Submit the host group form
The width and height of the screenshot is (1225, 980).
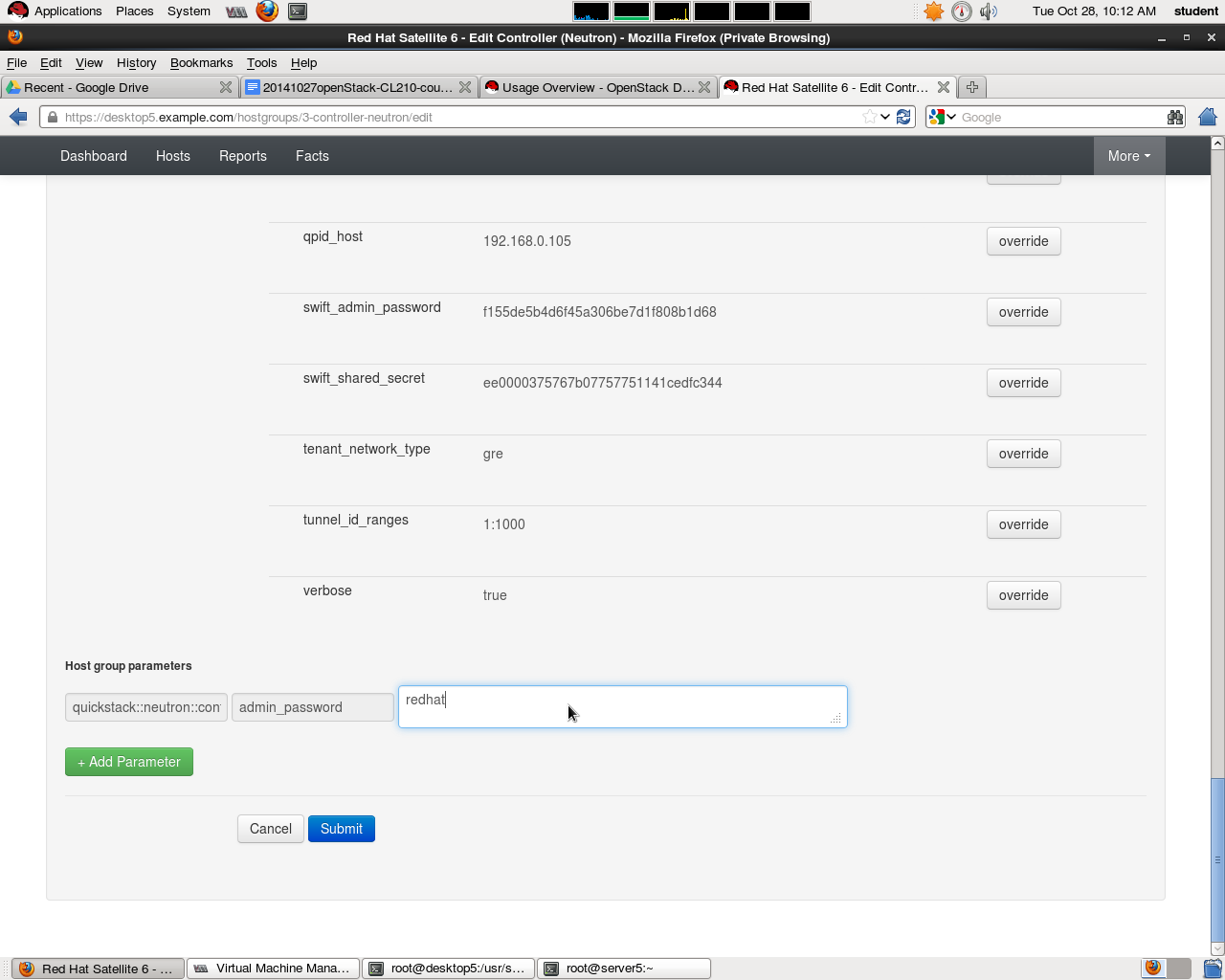(342, 829)
